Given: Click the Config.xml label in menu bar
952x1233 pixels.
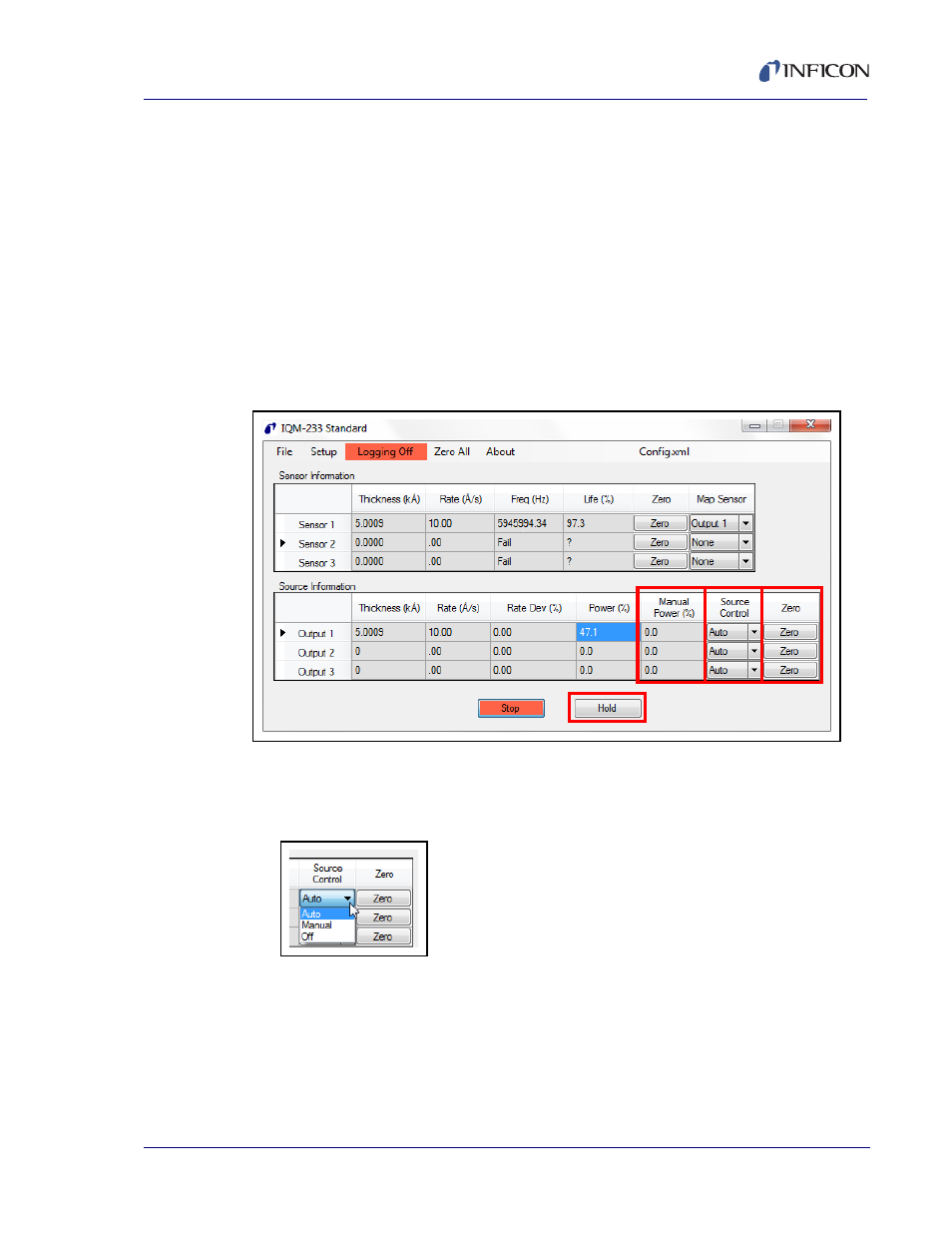Looking at the screenshot, I should (x=664, y=451).
